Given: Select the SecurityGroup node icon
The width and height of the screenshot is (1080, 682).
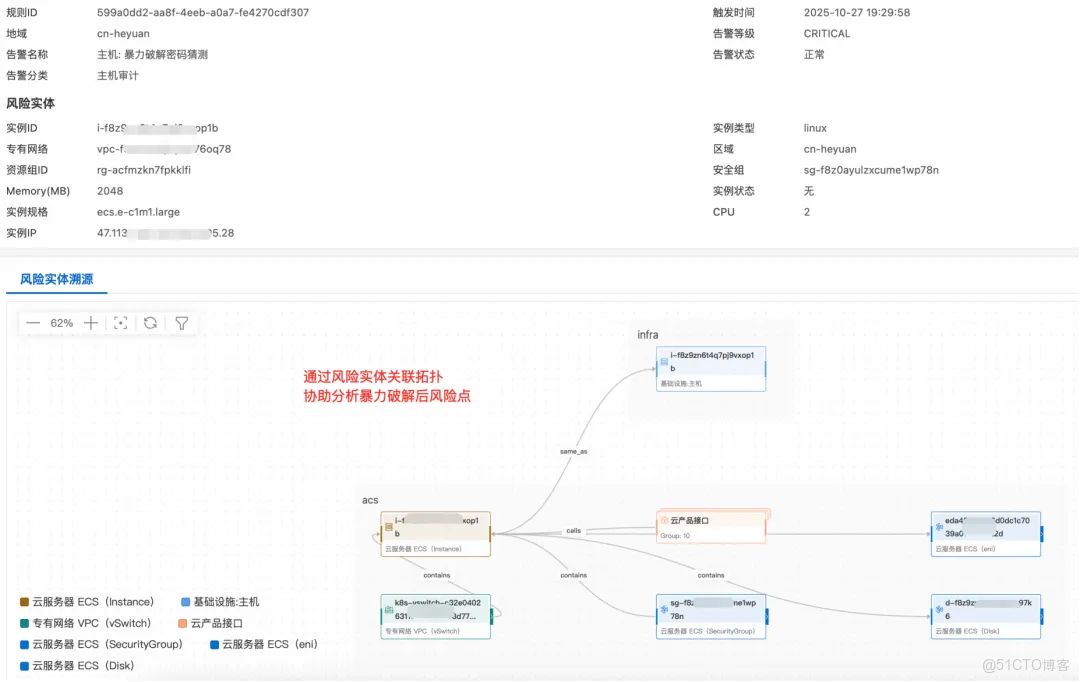Looking at the screenshot, I should [663, 610].
